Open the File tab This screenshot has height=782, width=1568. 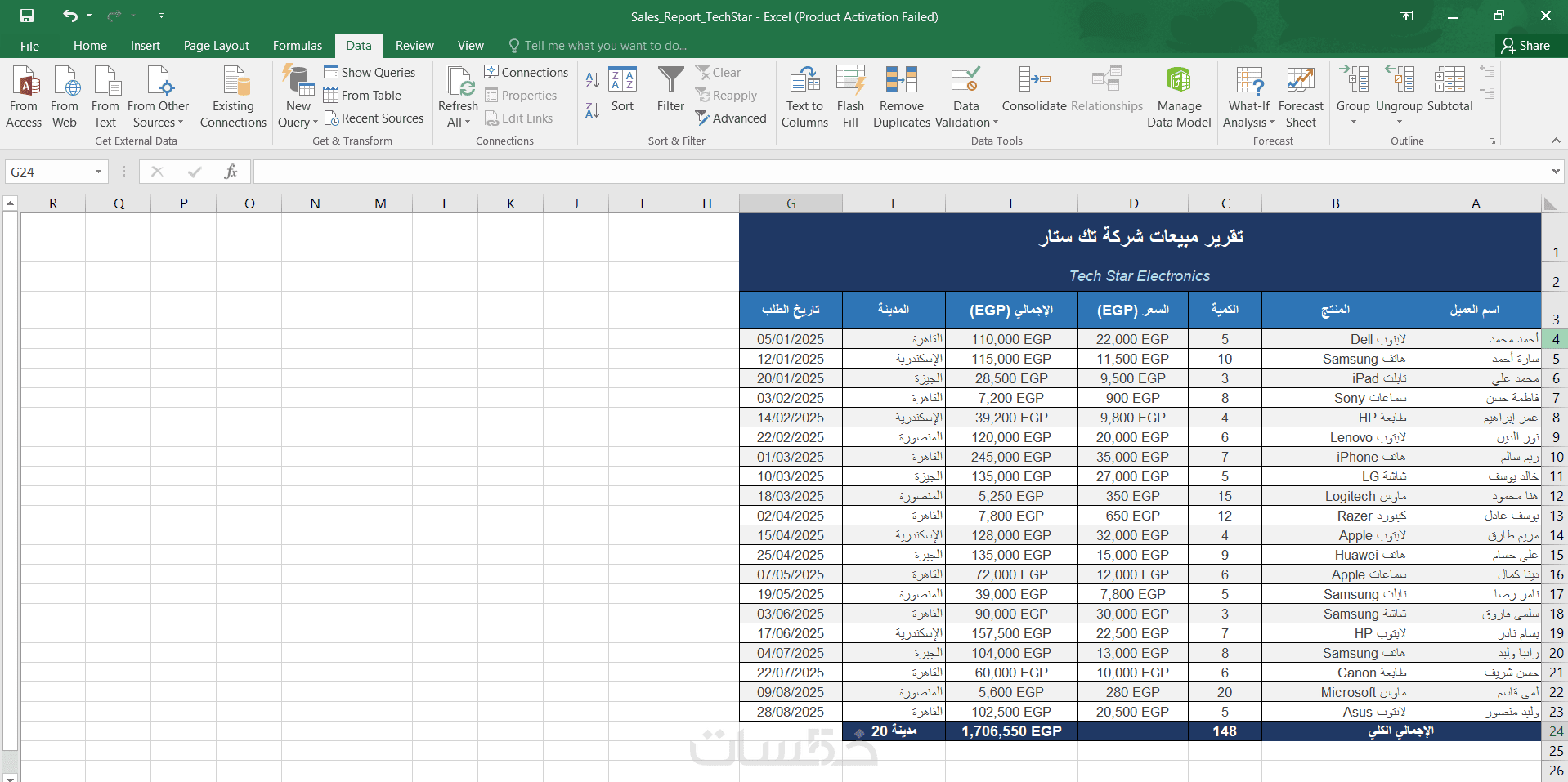(x=29, y=46)
